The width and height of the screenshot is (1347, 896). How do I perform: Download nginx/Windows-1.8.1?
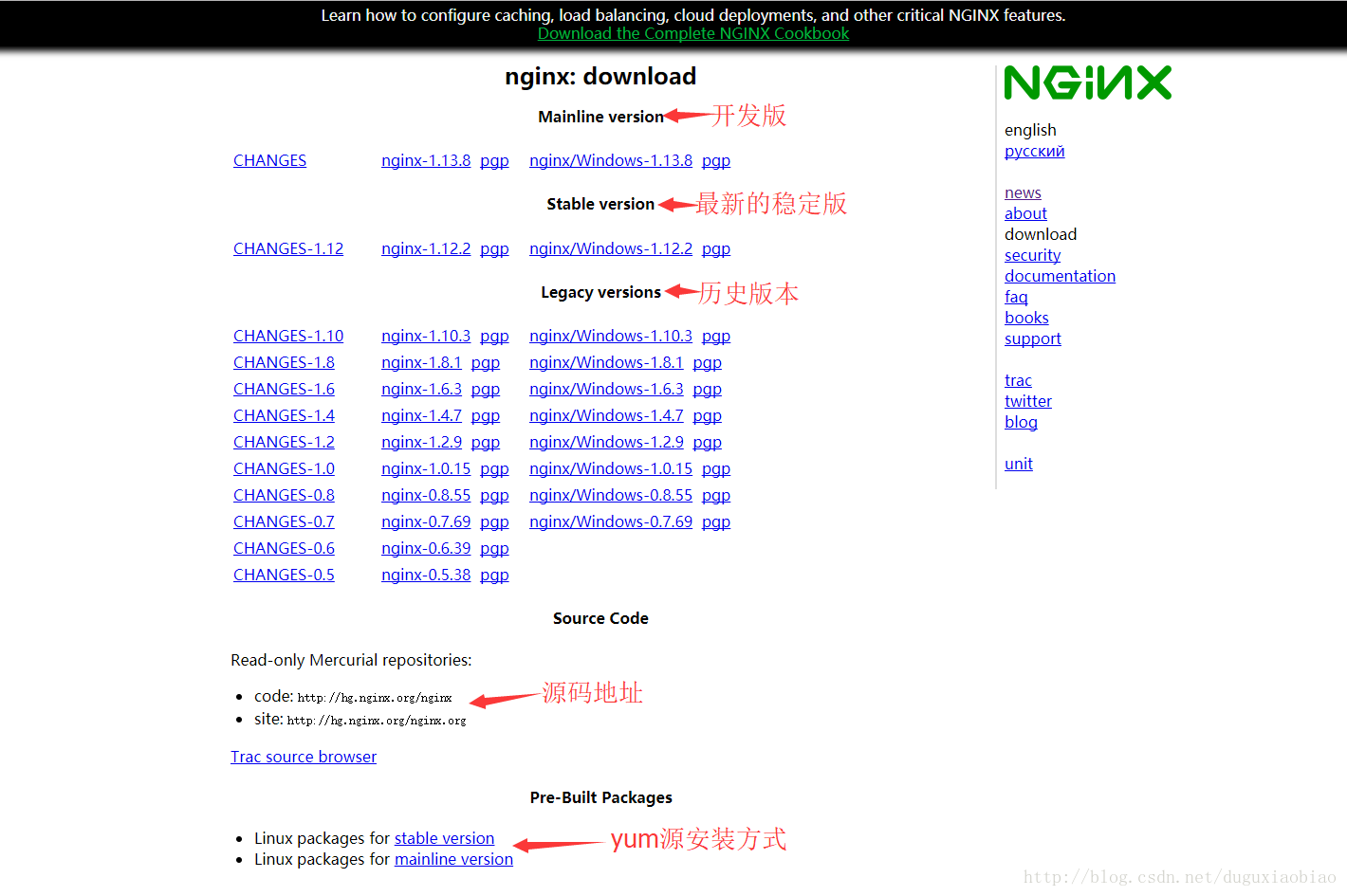(606, 362)
